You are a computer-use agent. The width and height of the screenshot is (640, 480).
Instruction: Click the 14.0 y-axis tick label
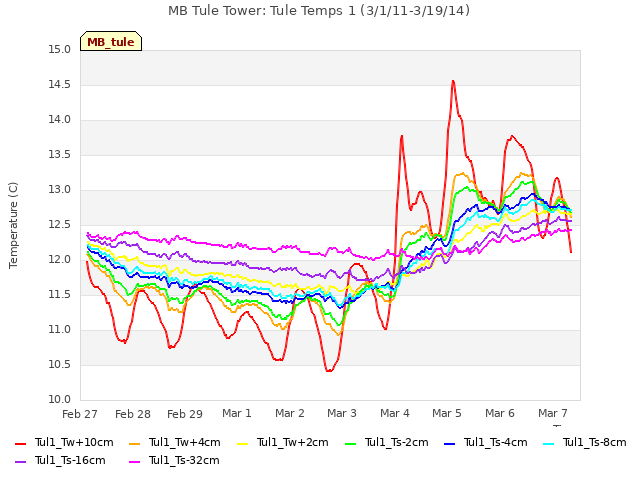pos(60,120)
